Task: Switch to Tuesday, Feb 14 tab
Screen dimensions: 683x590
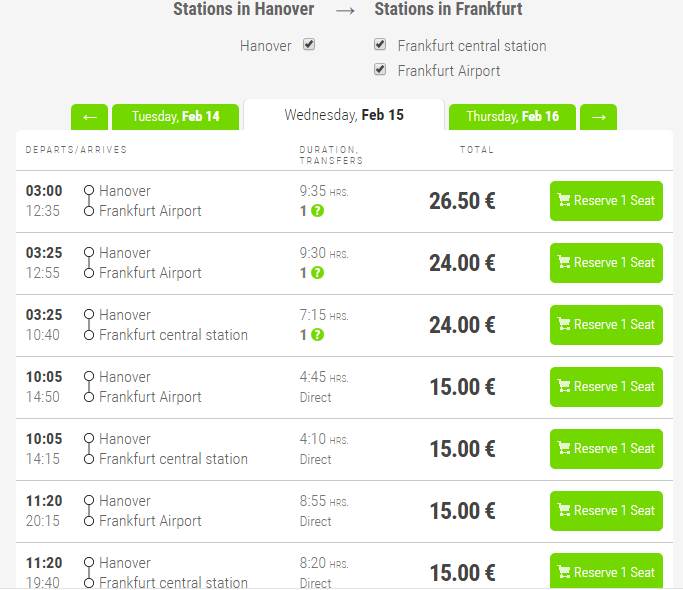Action: (175, 117)
